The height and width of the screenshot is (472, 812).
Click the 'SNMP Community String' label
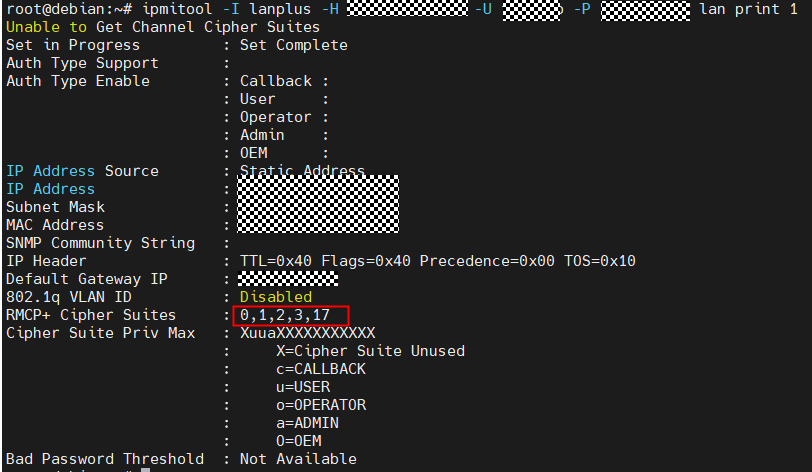click(x=100, y=243)
